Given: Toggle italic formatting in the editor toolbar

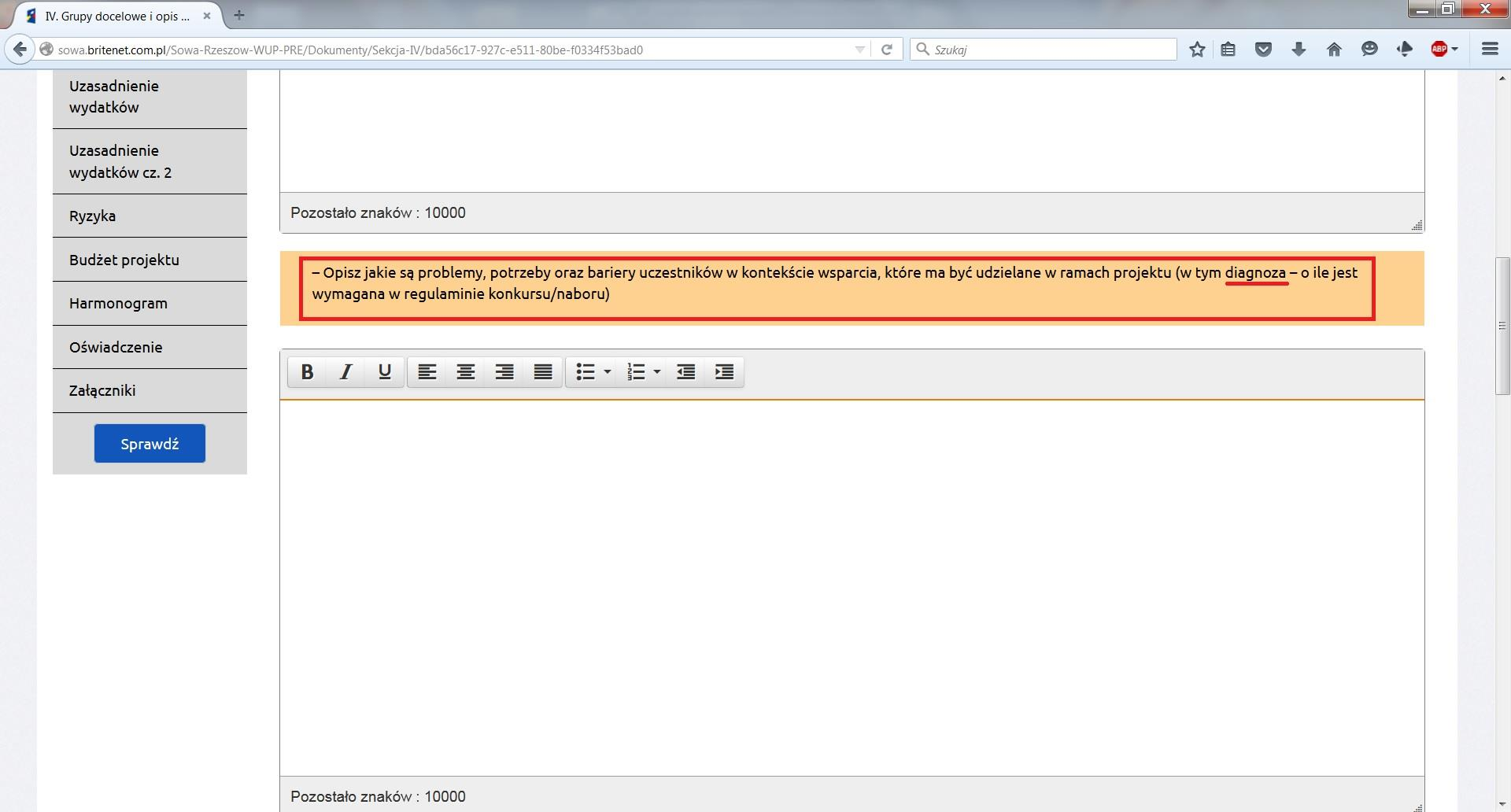Looking at the screenshot, I should [346, 371].
